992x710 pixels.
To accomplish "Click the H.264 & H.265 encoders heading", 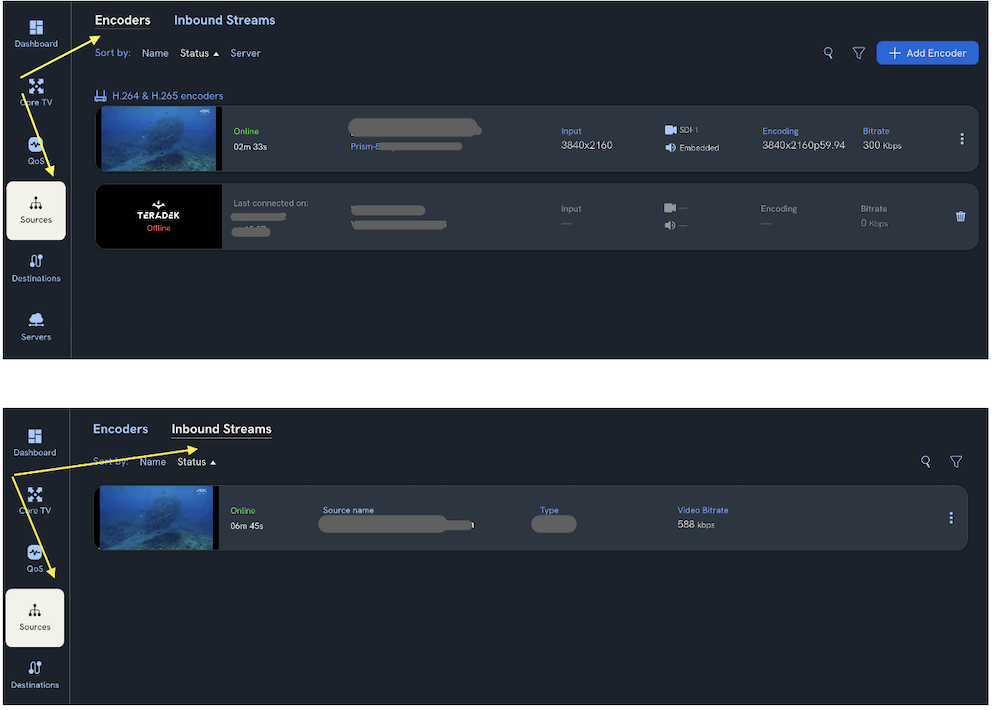I will 167,96.
